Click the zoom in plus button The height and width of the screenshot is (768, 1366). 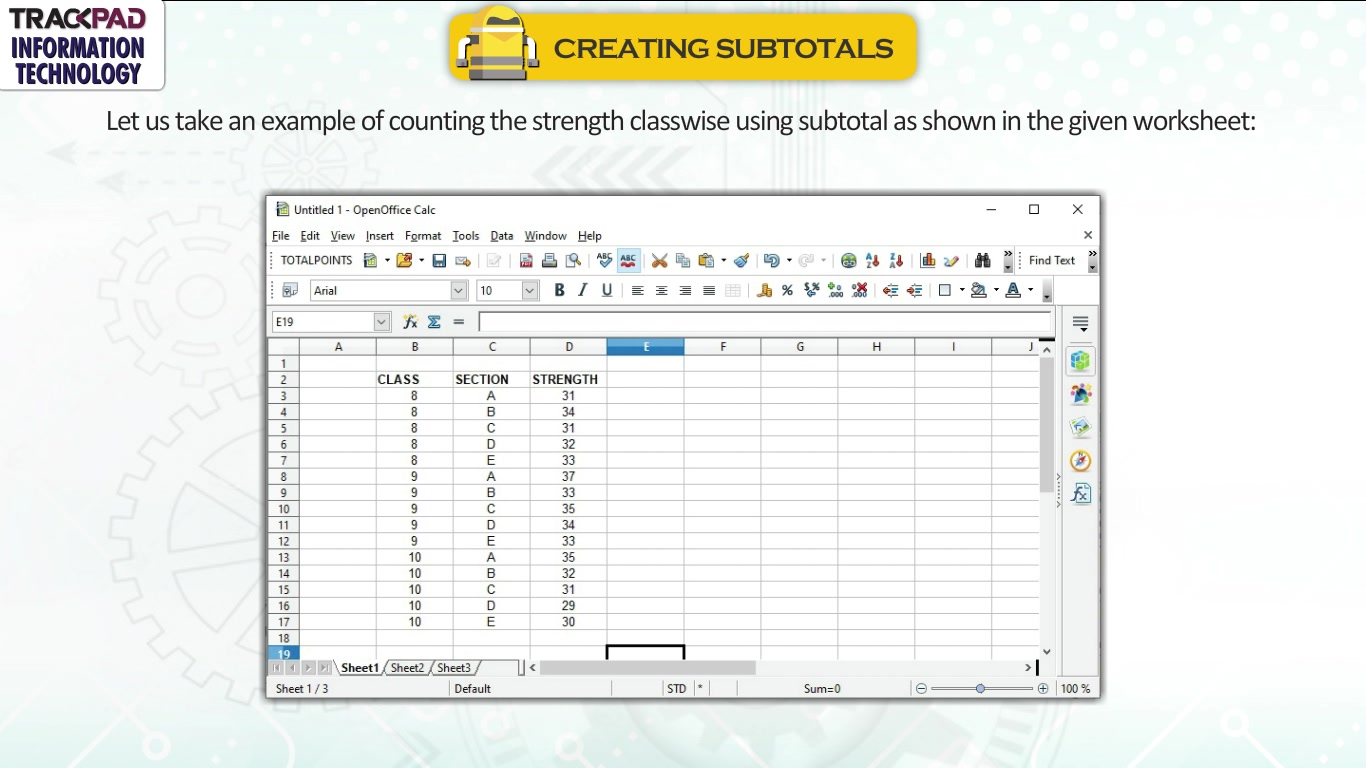(x=1043, y=688)
